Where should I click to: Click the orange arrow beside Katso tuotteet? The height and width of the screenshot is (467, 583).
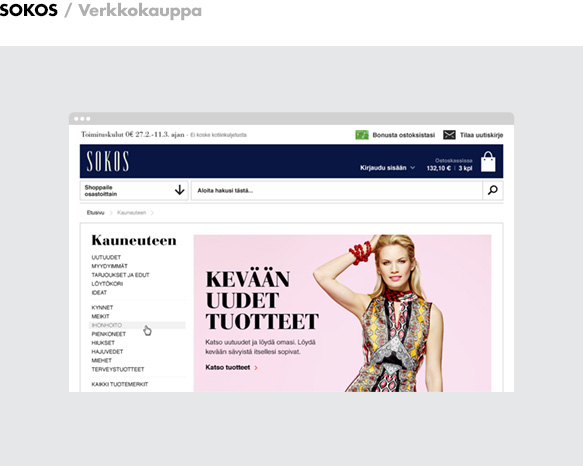[256, 368]
